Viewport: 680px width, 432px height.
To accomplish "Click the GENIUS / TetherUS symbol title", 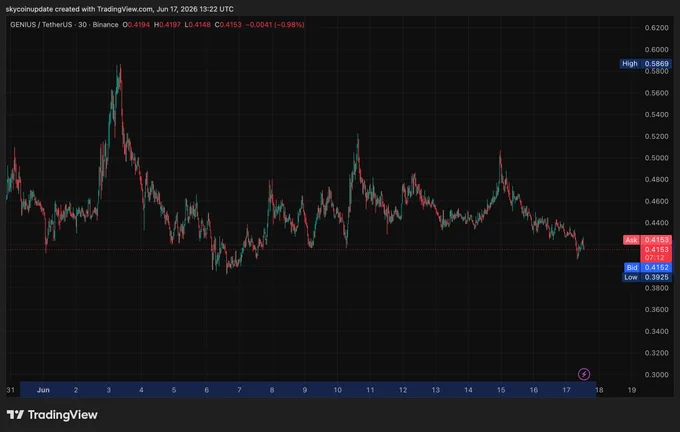I will click(64, 25).
